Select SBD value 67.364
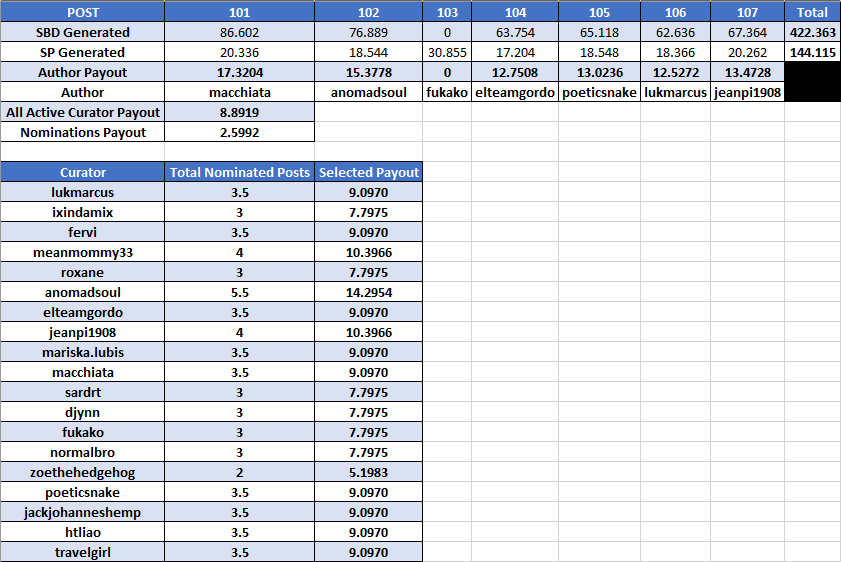 click(747, 32)
